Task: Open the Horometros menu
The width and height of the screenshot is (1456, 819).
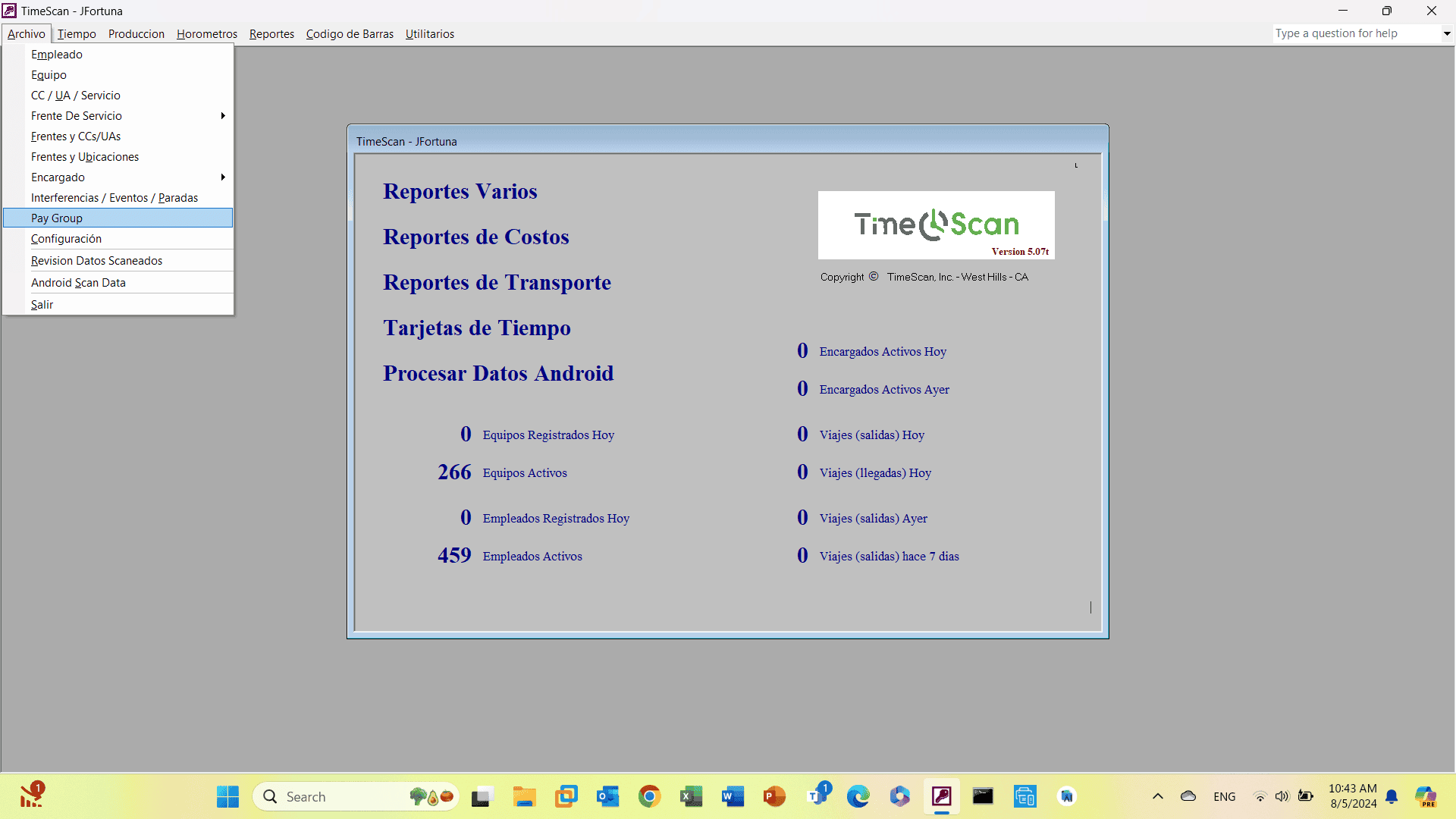Action: coord(206,34)
